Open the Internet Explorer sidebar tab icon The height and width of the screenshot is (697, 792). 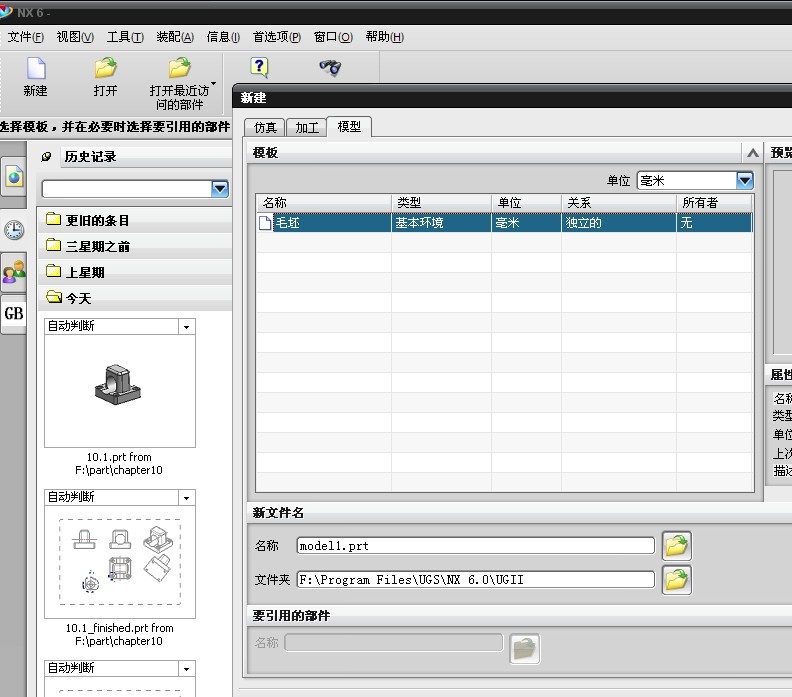pos(14,177)
